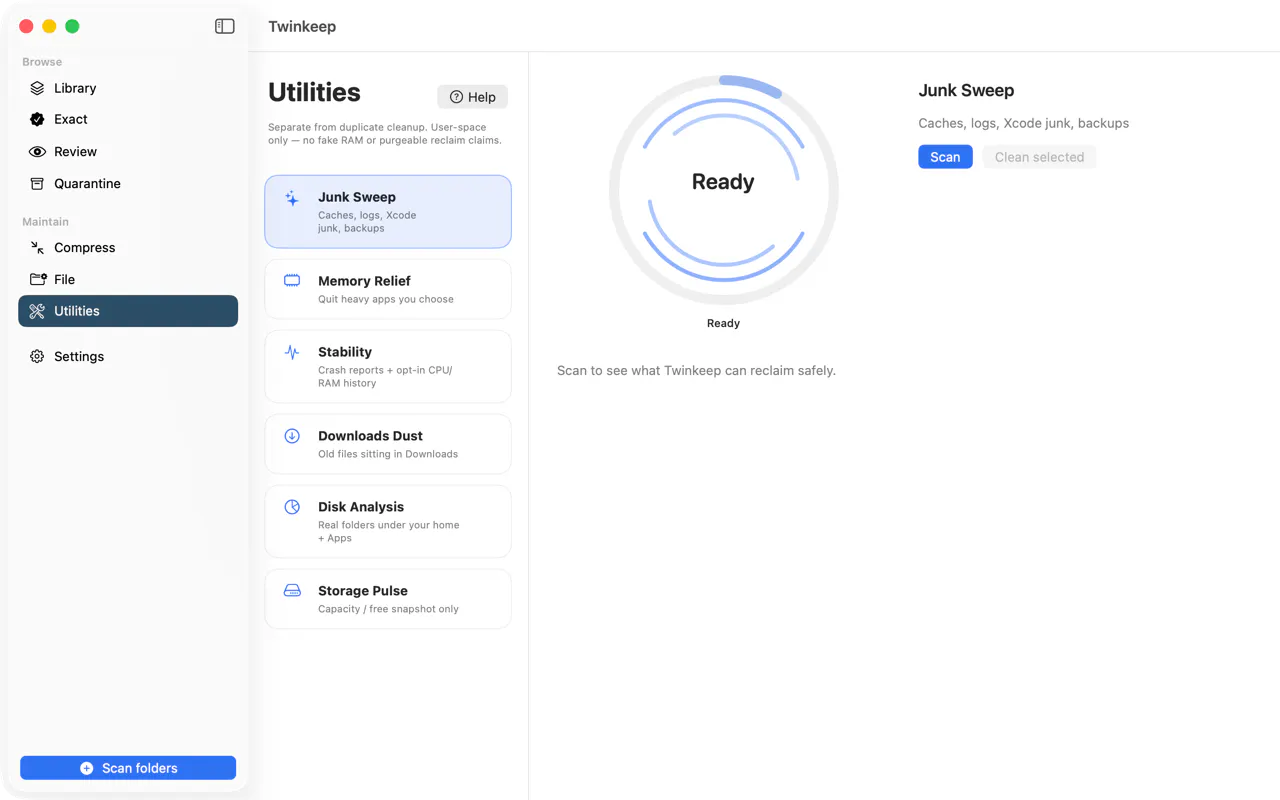This screenshot has height=800, width=1280.
Task: Click the Clean selected button
Action: (1039, 157)
